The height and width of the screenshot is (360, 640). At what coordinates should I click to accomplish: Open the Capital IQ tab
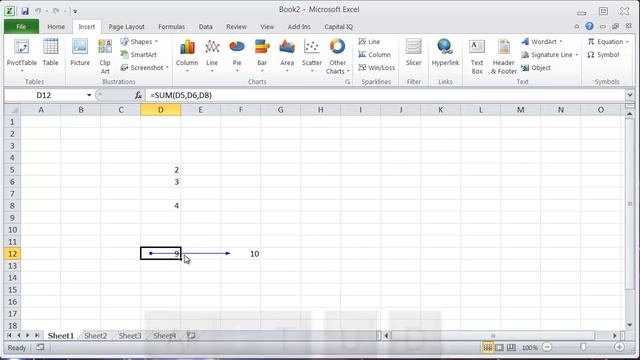pos(338,27)
